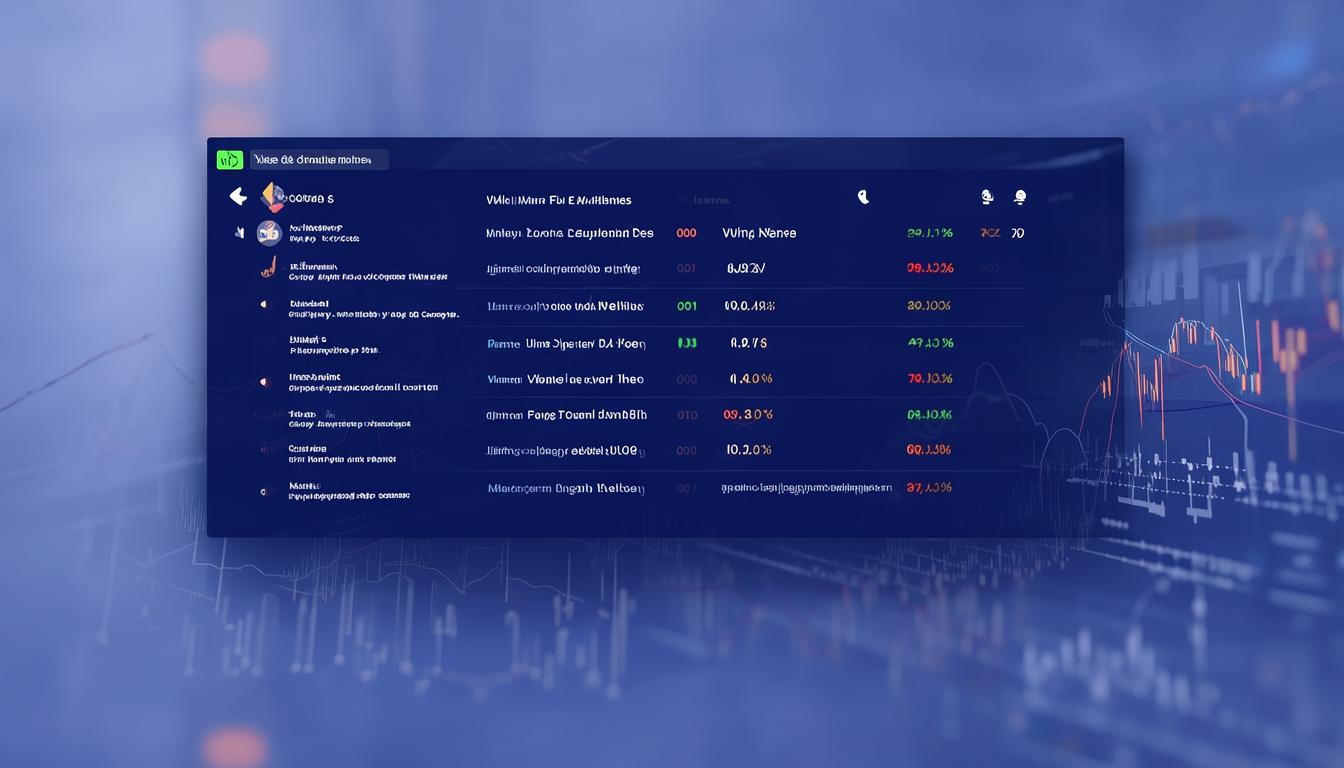Click the round avatar icon in the second row
Viewport: 1344px width, 768px height.
coord(269,233)
